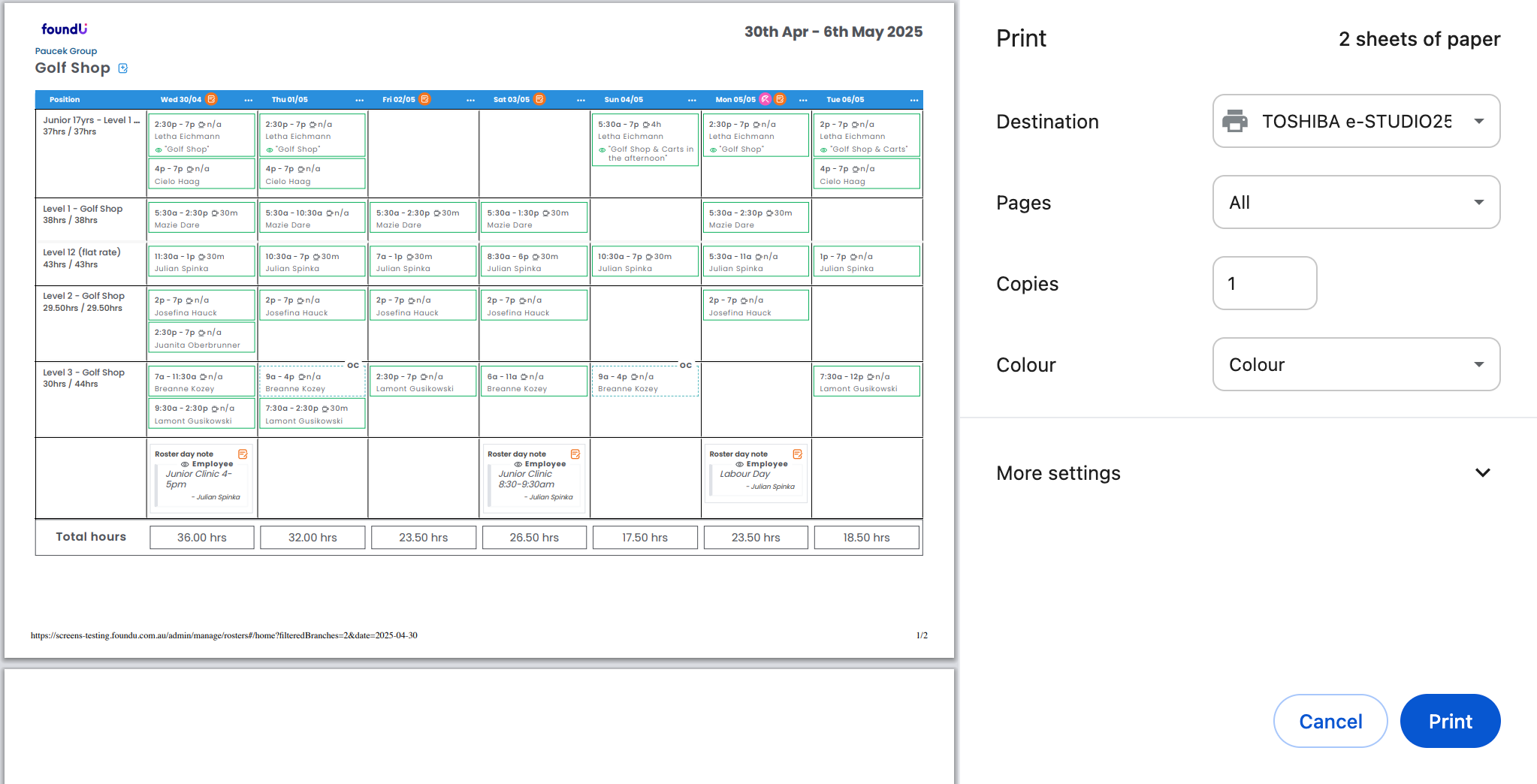Click the Employee eye icon in Labour Day note
Viewport: 1537px width, 784px height.
click(x=739, y=464)
